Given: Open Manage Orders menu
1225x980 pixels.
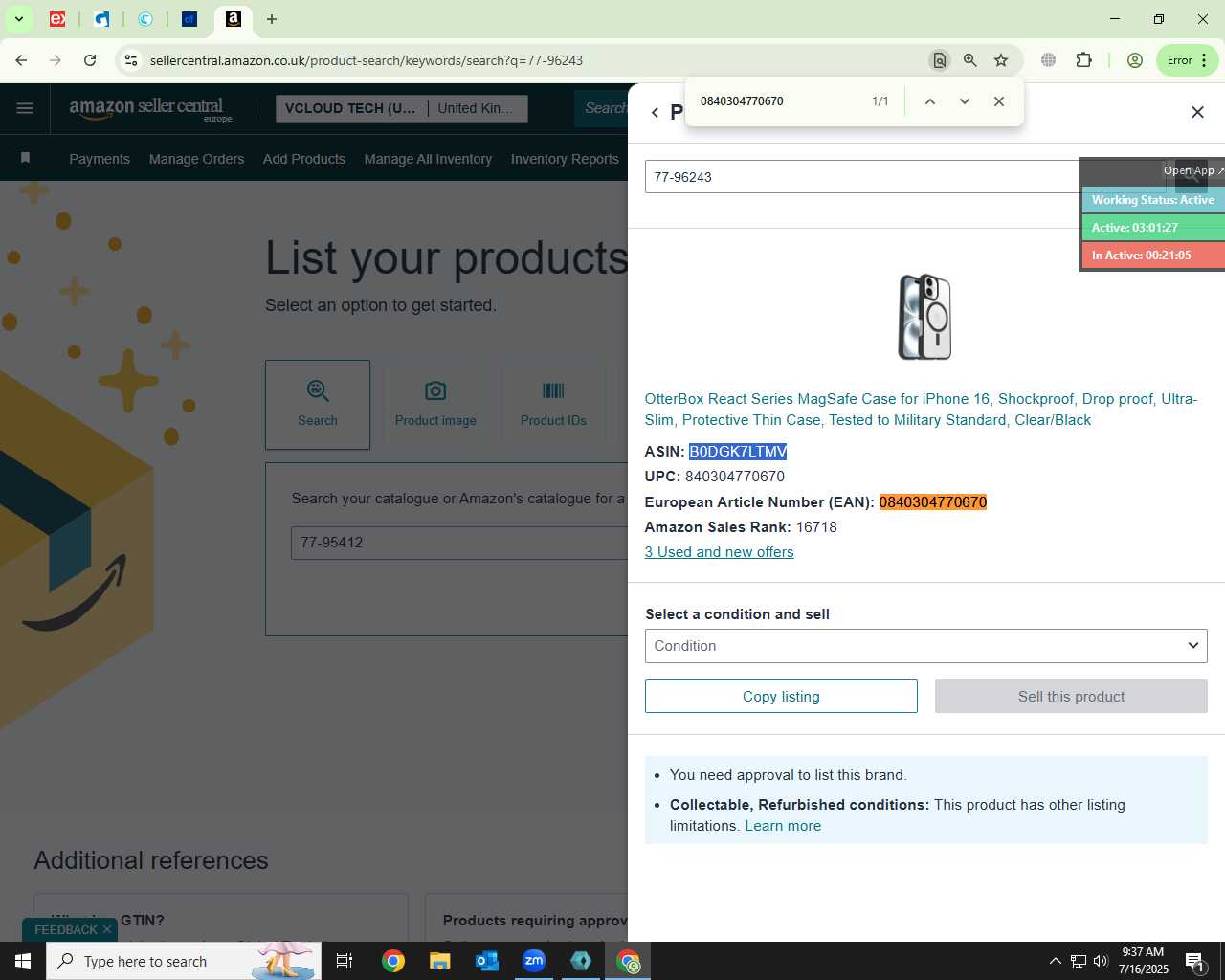Looking at the screenshot, I should (196, 159).
